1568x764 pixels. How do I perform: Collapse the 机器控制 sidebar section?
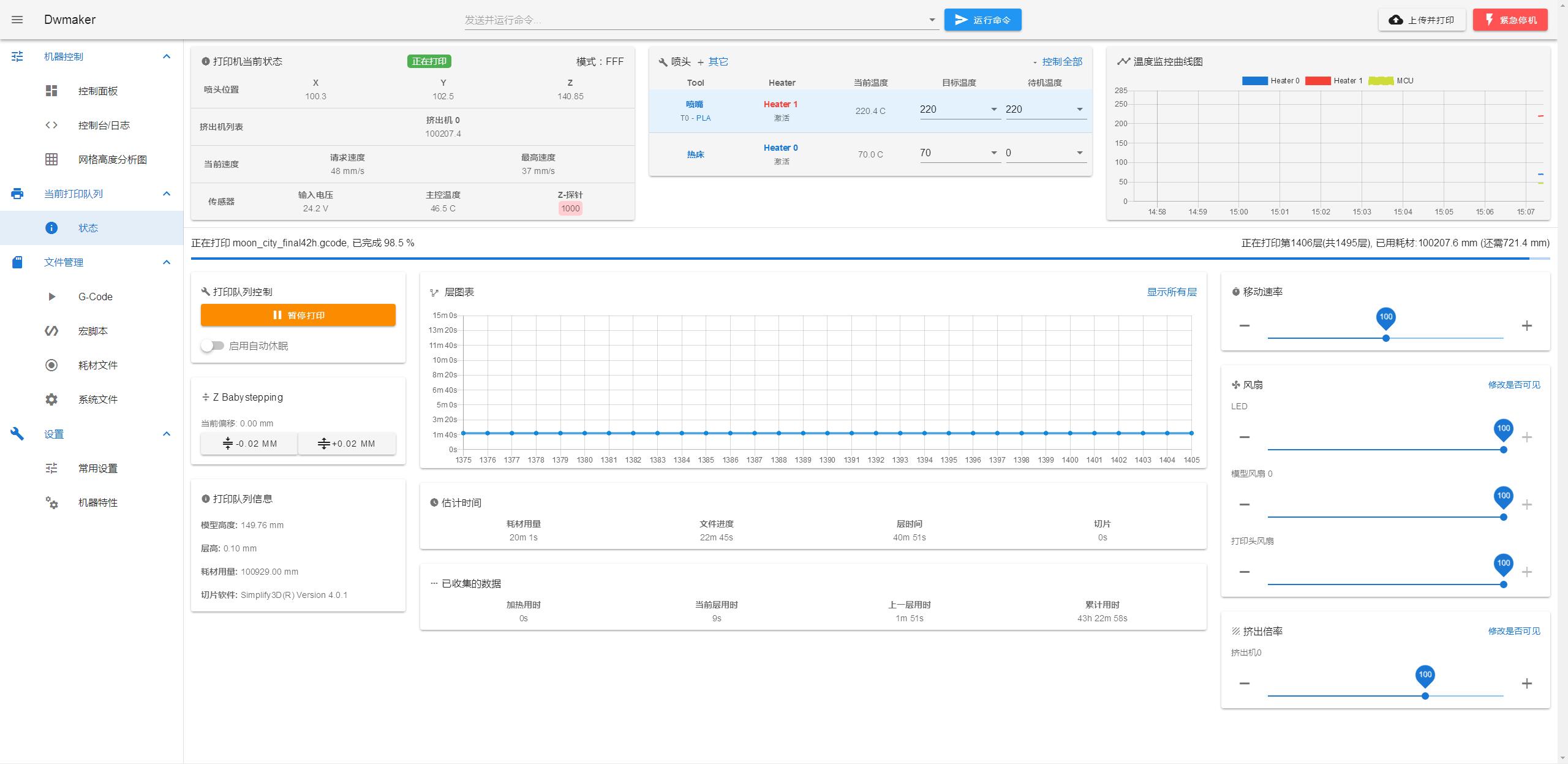click(166, 56)
